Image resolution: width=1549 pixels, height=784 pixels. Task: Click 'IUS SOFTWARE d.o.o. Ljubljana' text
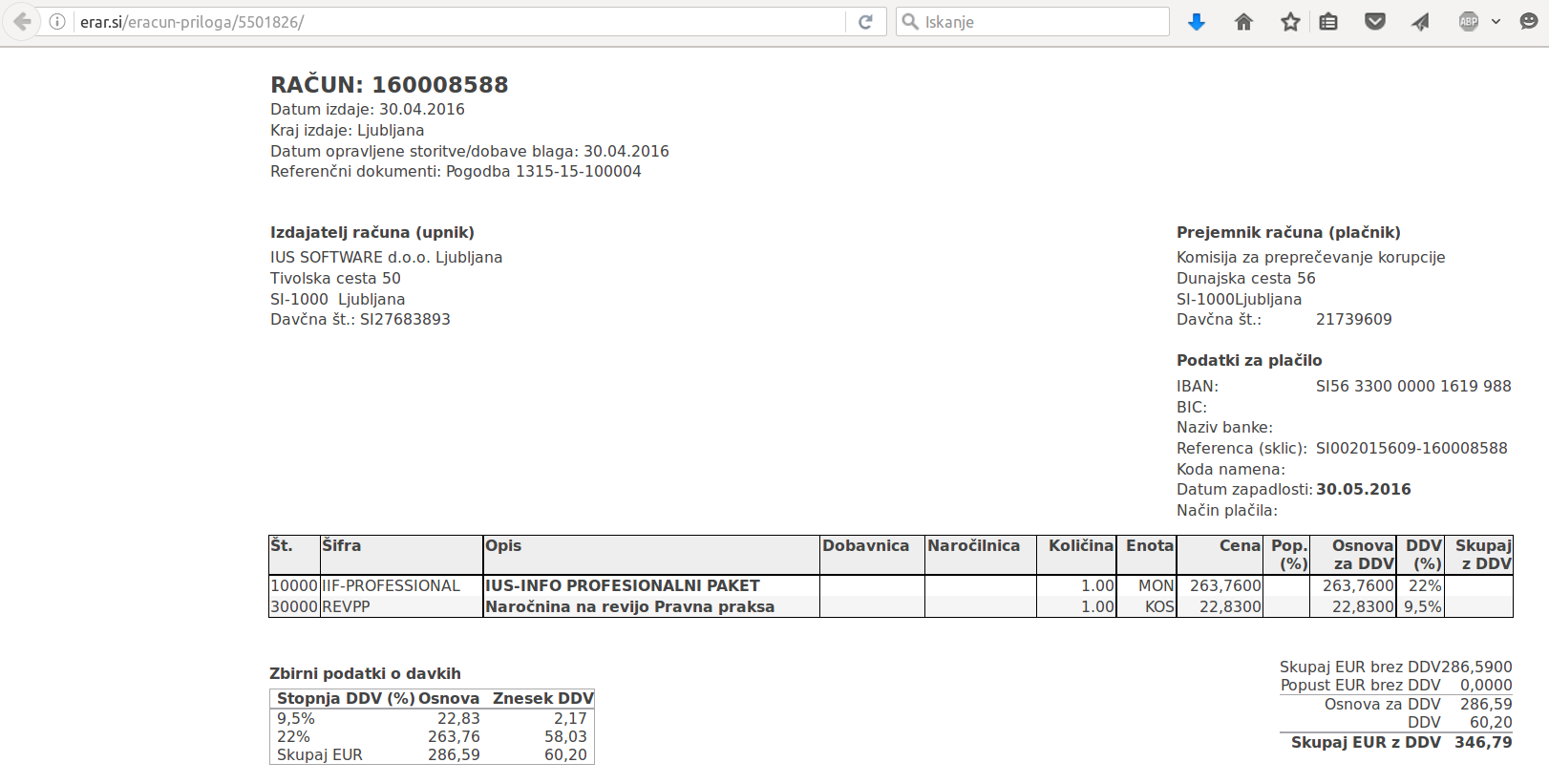coord(386,257)
